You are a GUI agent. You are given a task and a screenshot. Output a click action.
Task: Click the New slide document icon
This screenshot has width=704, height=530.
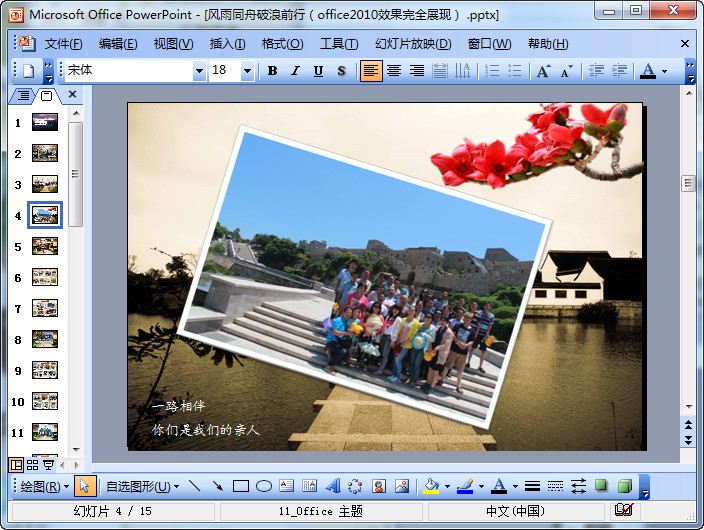29,71
